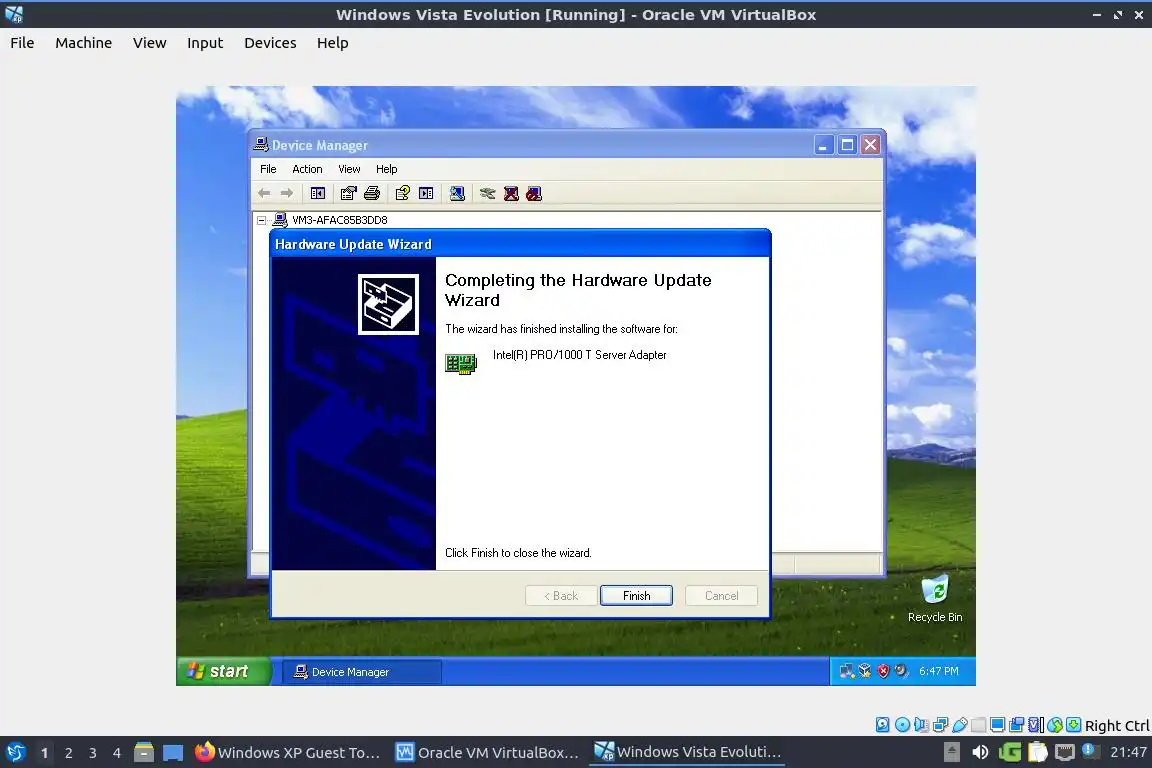Viewport: 1152px width, 768px height.
Task: Switch to the Firefox Windows XP Guest task
Action: pyautogui.click(x=288, y=752)
